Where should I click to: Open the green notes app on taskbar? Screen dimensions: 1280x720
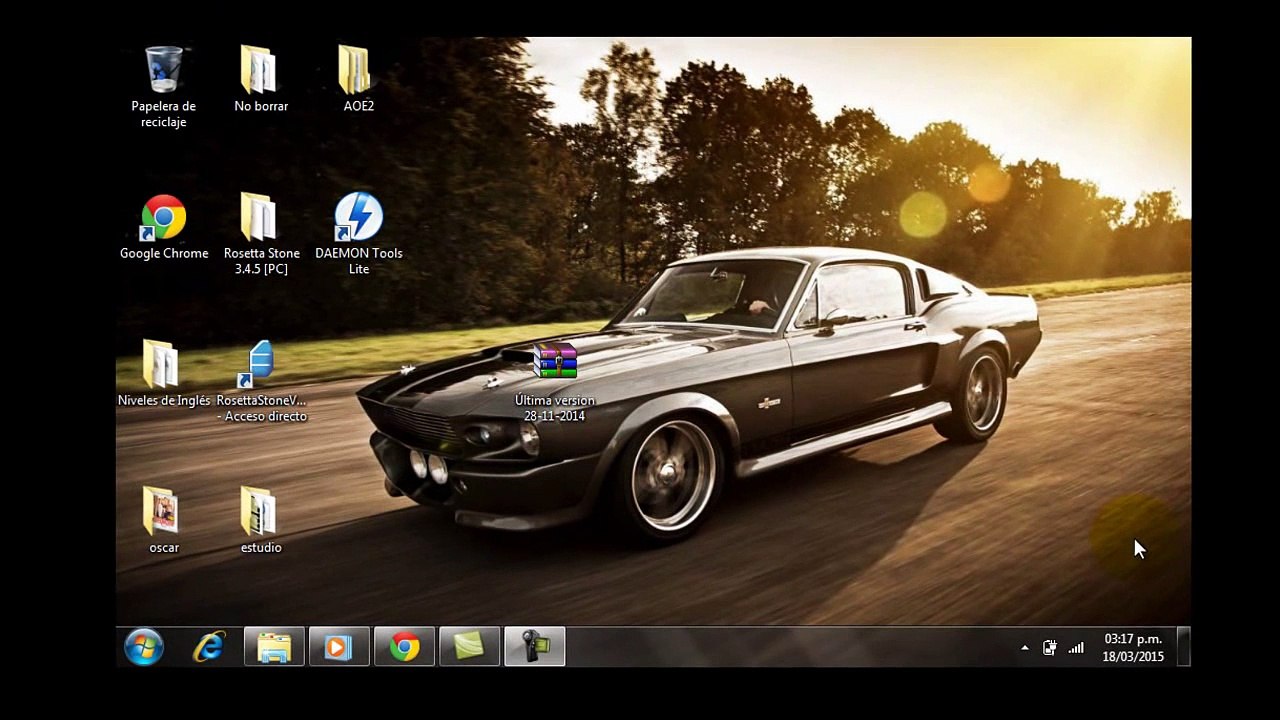[x=469, y=647]
